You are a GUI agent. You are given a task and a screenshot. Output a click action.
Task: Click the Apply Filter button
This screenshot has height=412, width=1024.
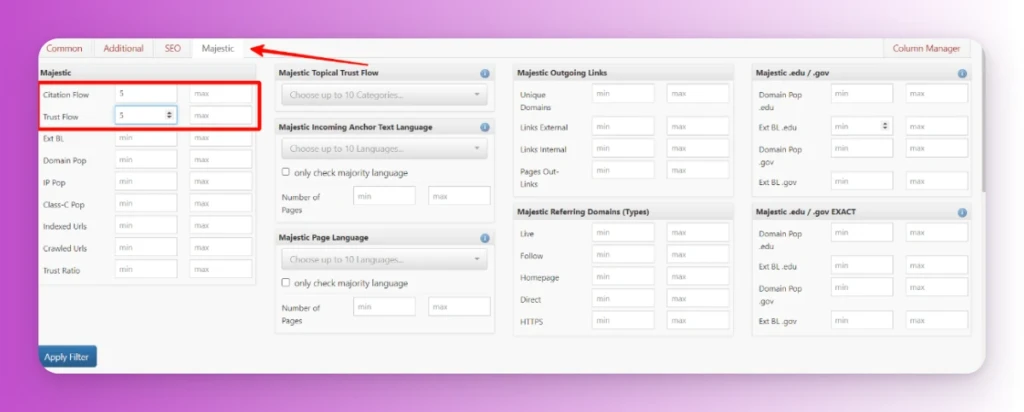[x=68, y=357]
